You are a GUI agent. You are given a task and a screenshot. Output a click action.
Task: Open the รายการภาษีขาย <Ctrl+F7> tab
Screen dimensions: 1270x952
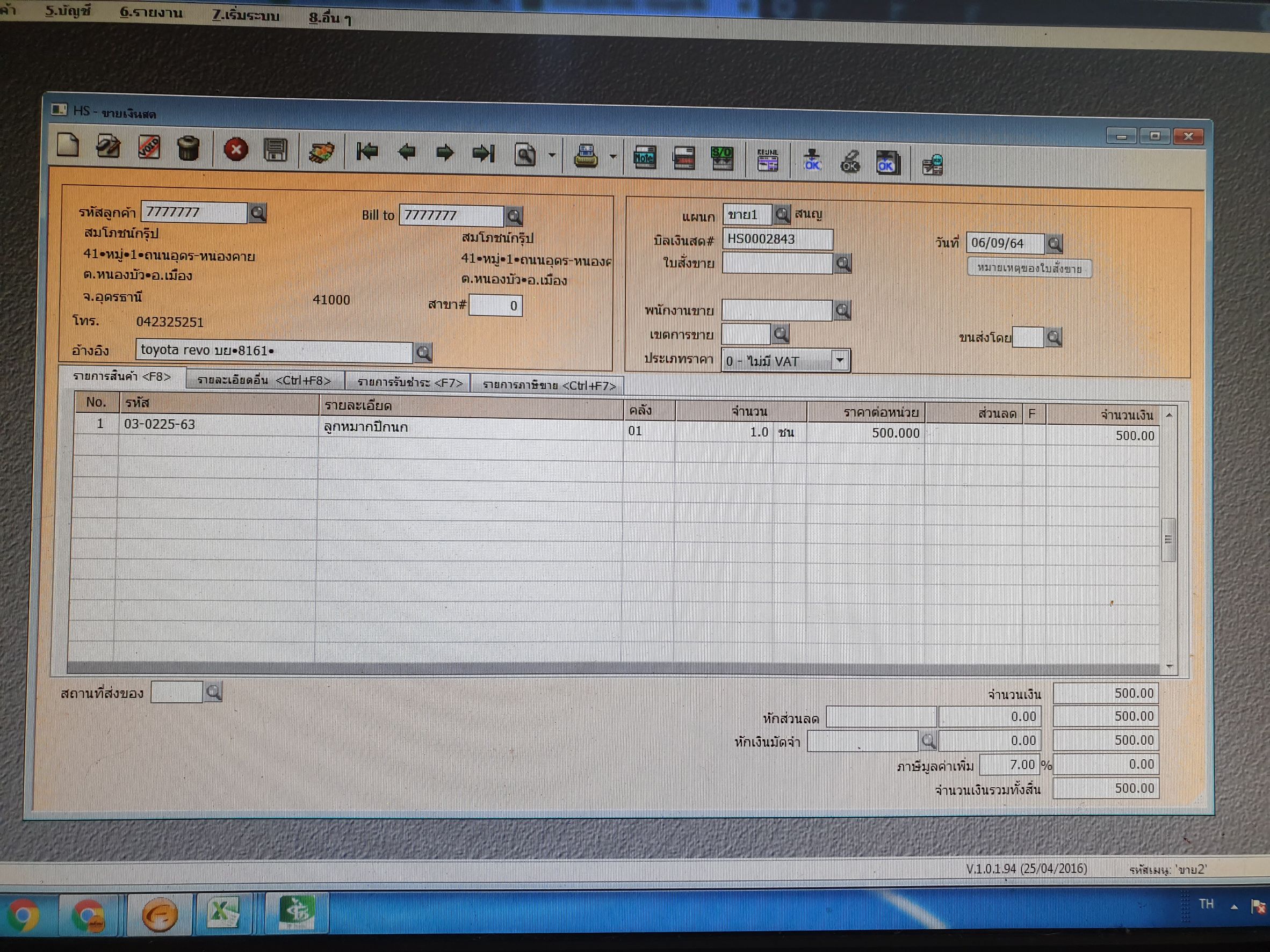click(x=549, y=386)
